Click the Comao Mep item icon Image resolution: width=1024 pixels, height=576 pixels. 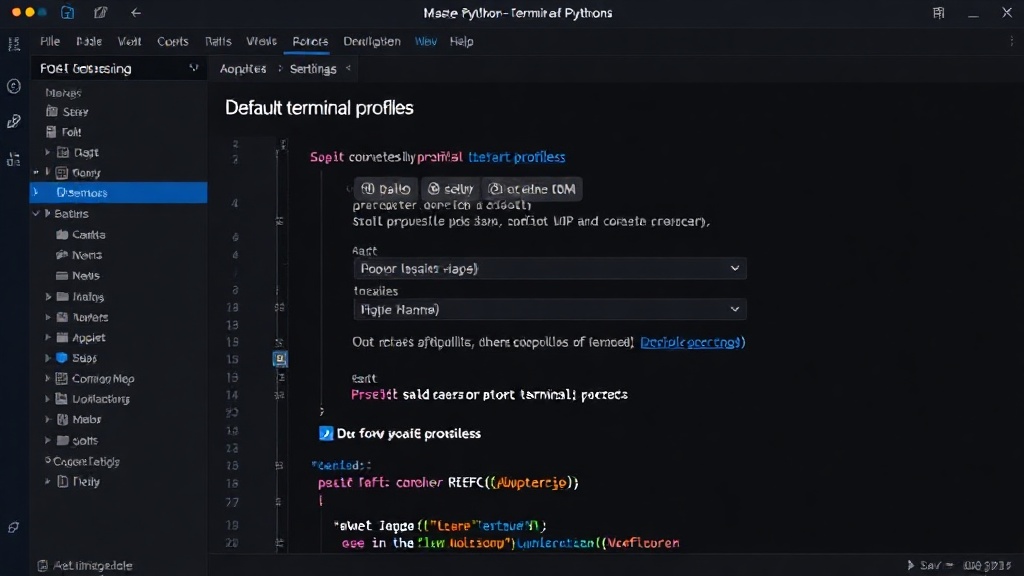62,379
